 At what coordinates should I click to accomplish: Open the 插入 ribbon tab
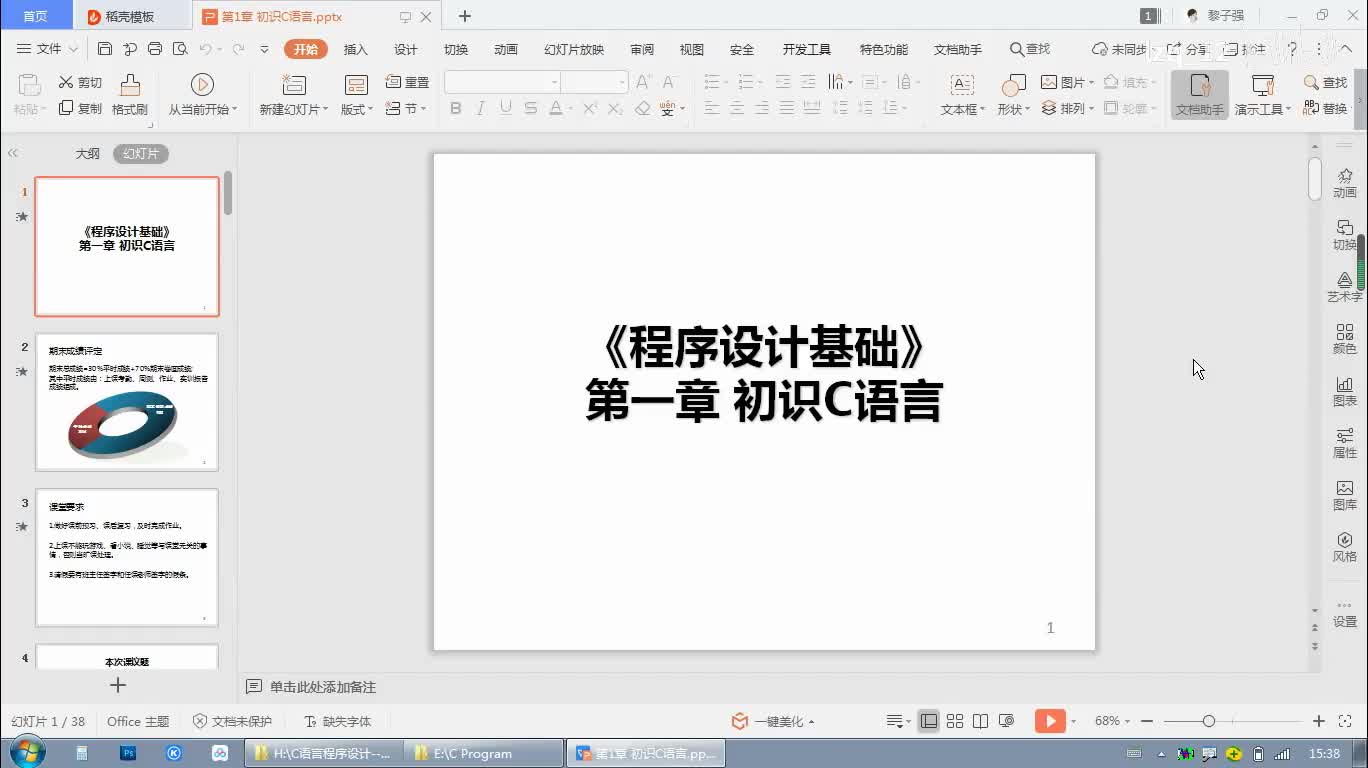point(356,49)
